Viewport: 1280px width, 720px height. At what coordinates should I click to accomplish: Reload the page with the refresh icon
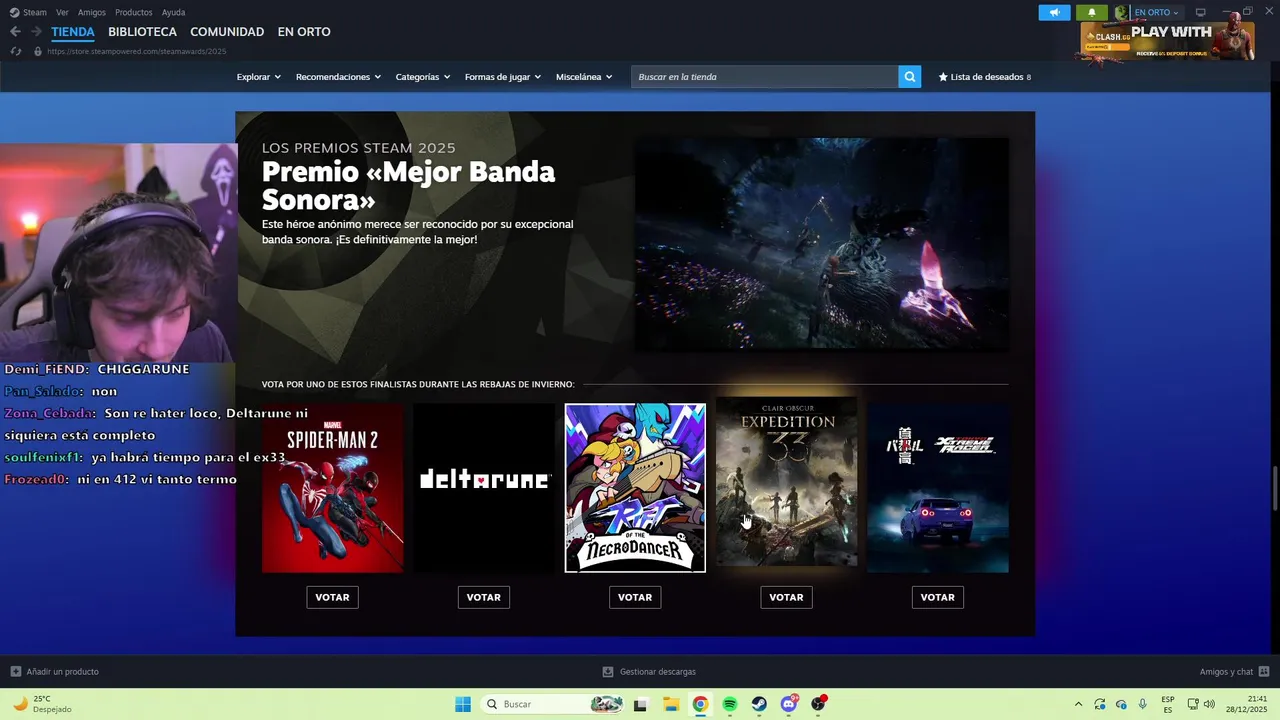(x=15, y=51)
